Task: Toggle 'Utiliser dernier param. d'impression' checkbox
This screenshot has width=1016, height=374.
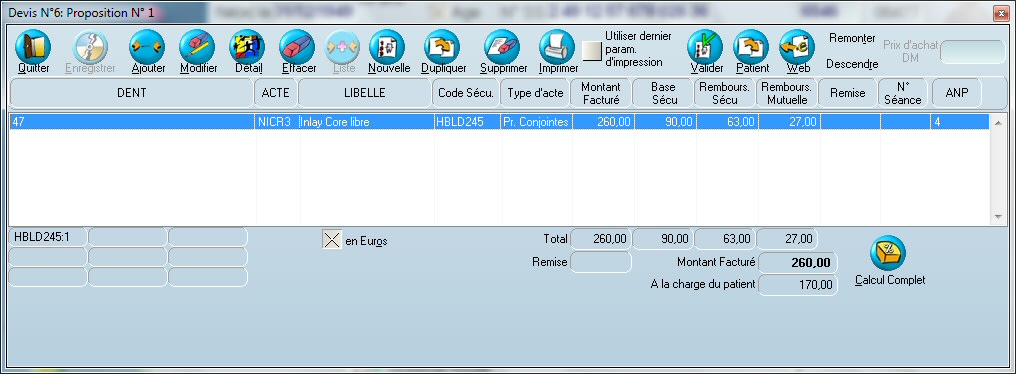Action: tap(592, 51)
